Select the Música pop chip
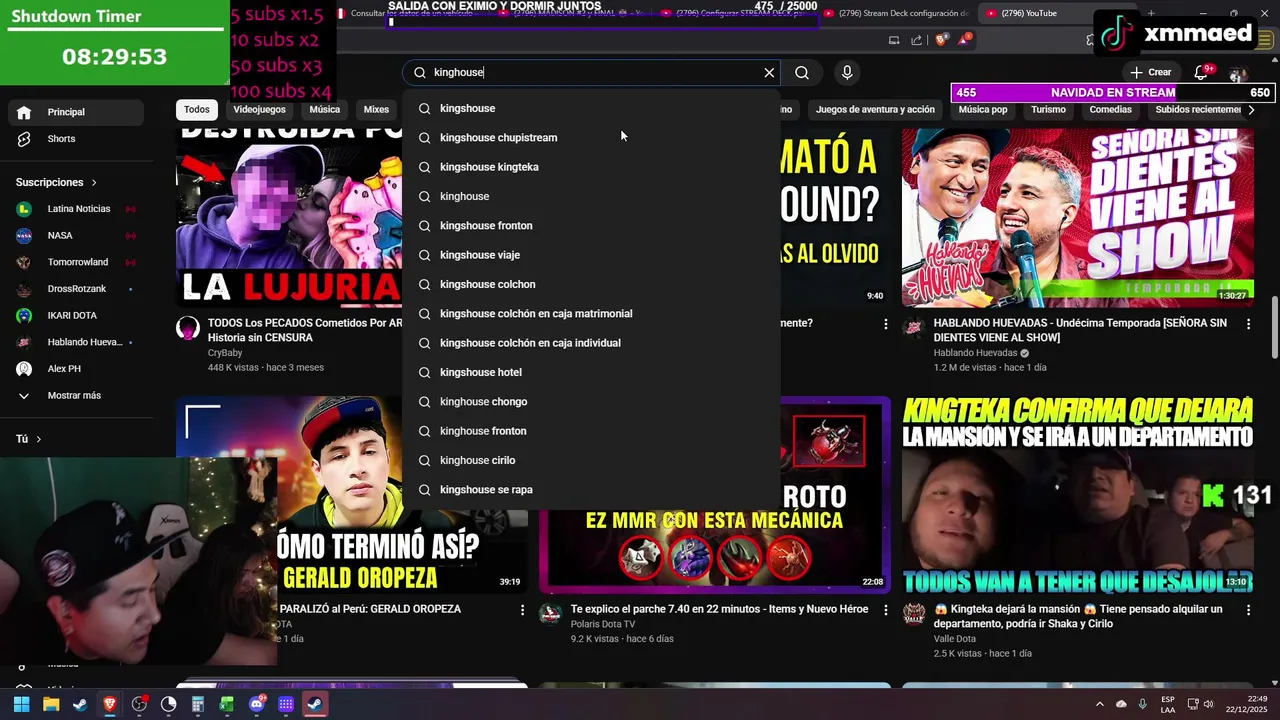 (x=983, y=110)
